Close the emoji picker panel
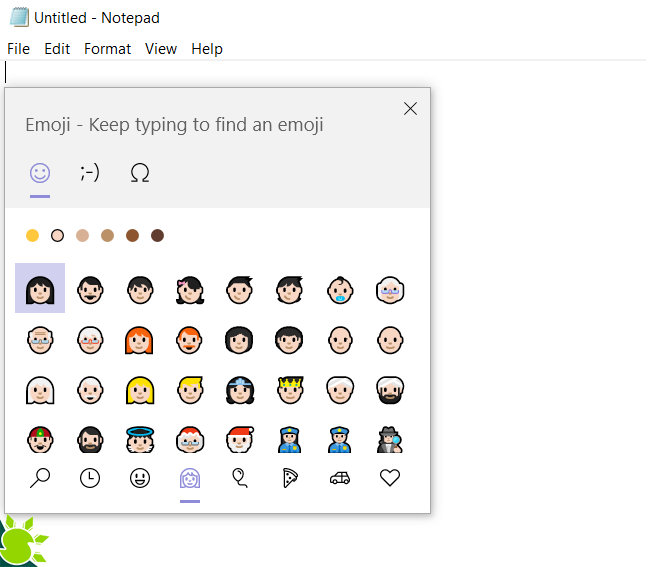The height and width of the screenshot is (567, 666). (410, 109)
